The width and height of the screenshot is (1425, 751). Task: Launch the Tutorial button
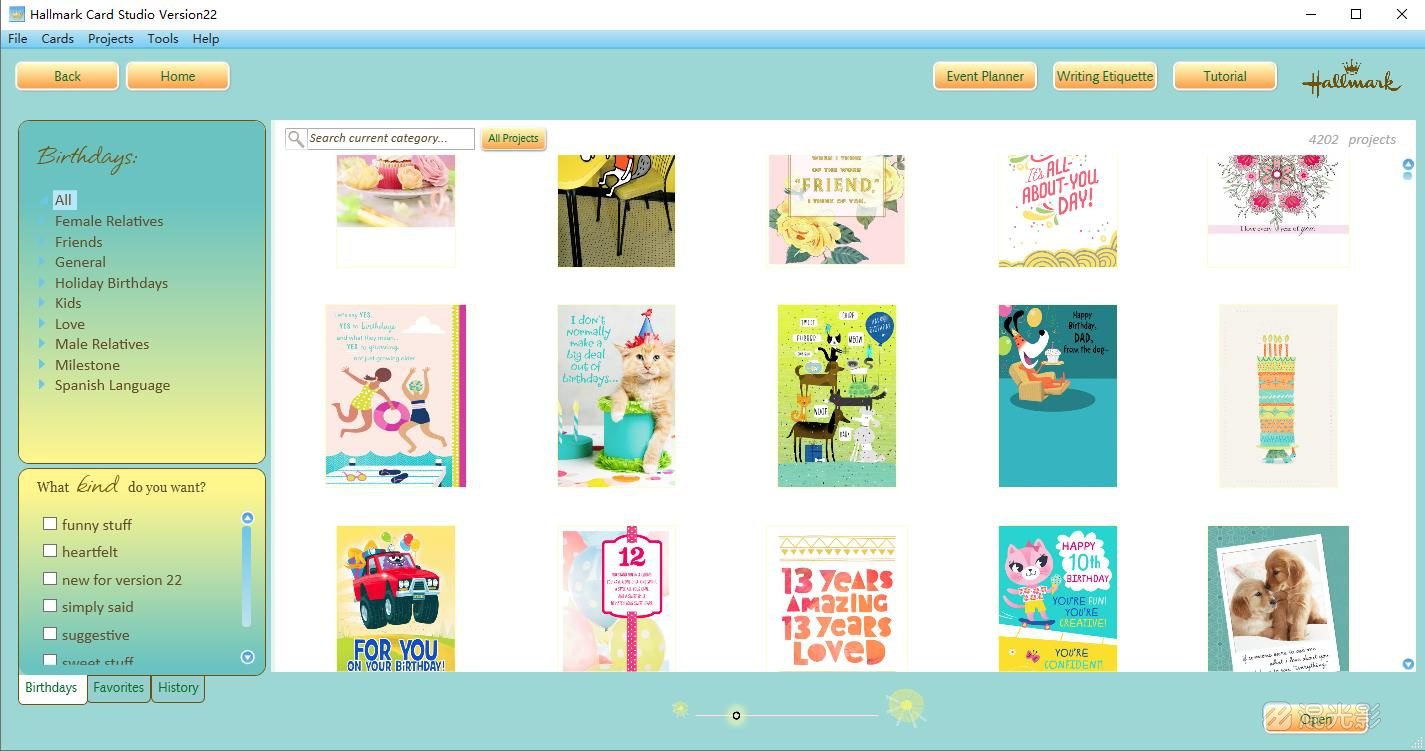click(x=1225, y=76)
